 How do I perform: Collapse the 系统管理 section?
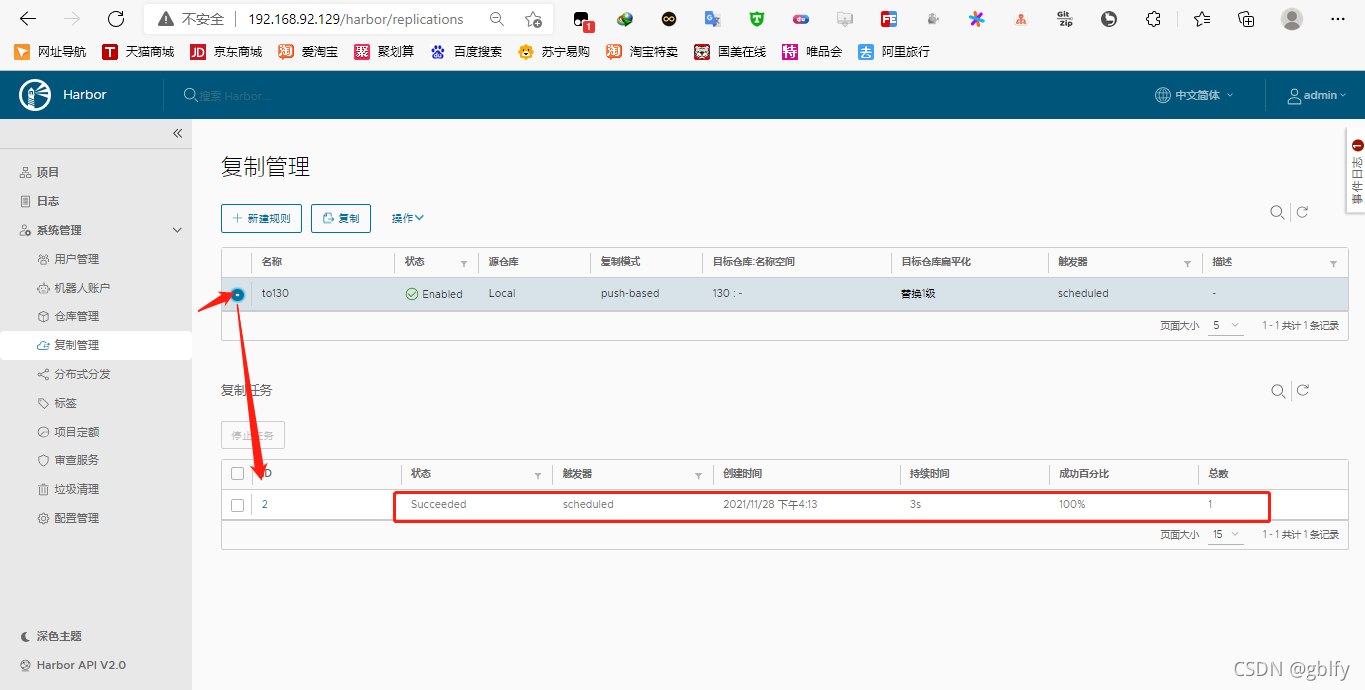[177, 230]
